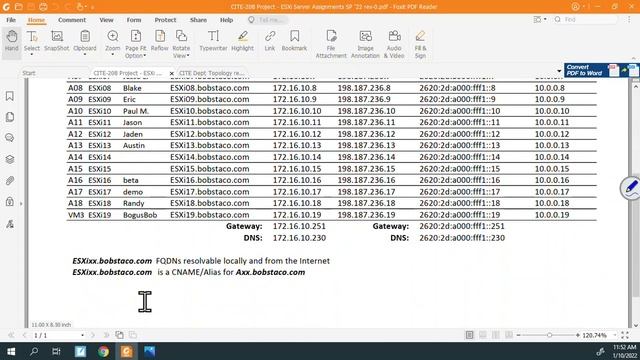The width and height of the screenshot is (640, 360).
Task: Switch to the Start document tab
Action: pyautogui.click(x=29, y=73)
